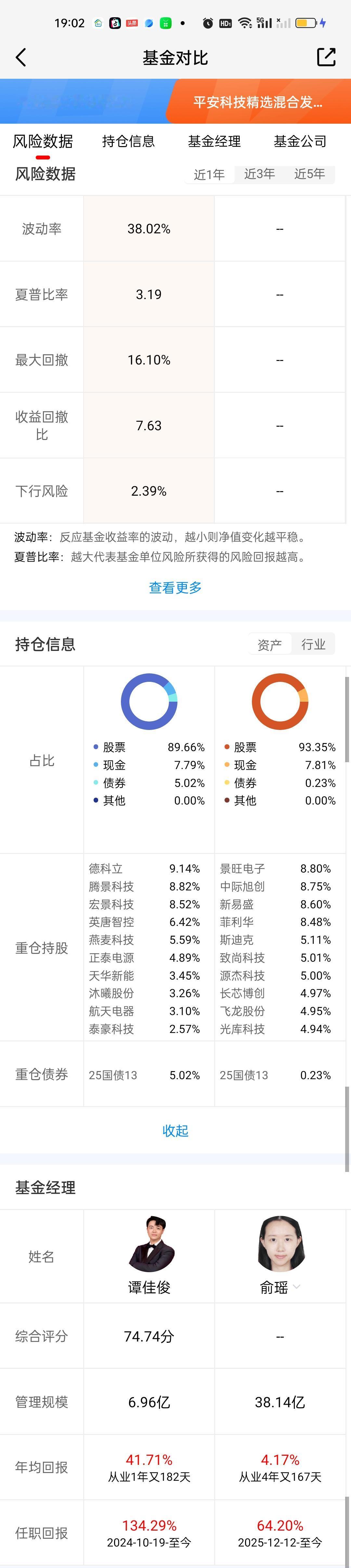This screenshot has height=1568, width=351.
Task: Expand the 俞瑶 manager dropdown arrow
Action: point(297,1287)
